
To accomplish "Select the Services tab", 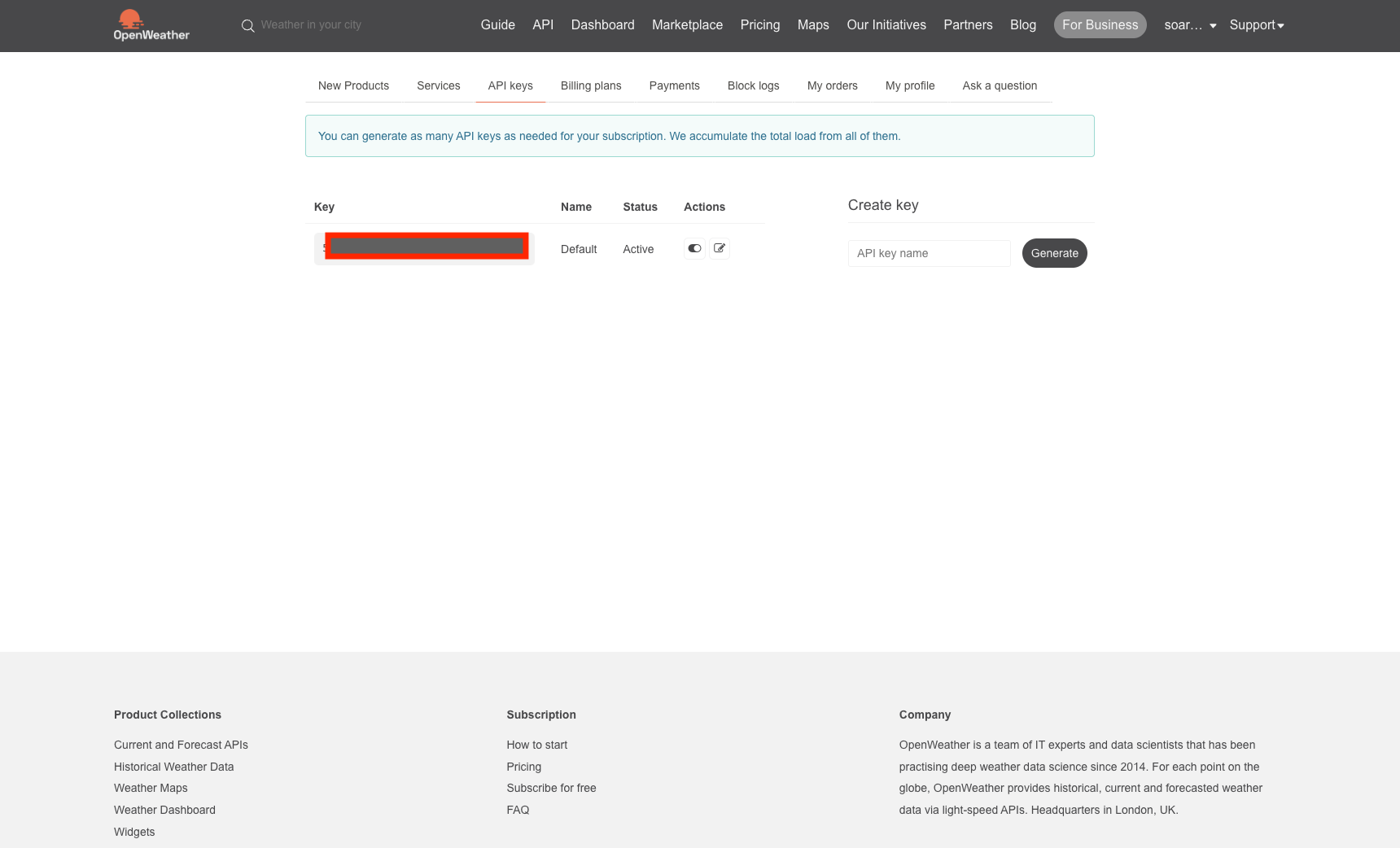I will 438,85.
